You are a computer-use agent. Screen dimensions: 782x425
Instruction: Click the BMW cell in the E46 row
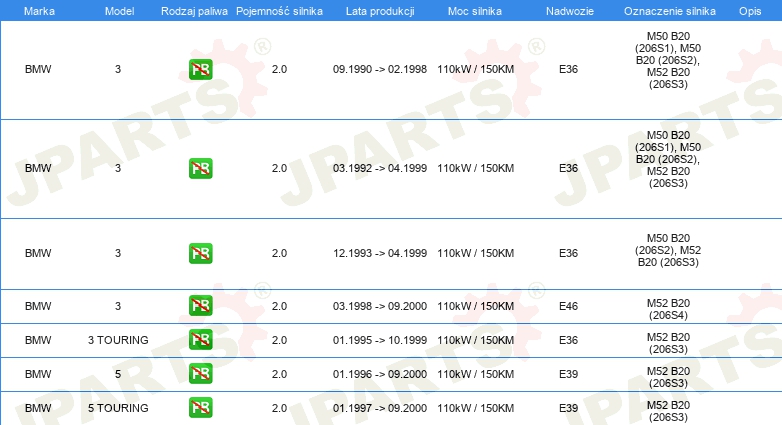tap(38, 306)
